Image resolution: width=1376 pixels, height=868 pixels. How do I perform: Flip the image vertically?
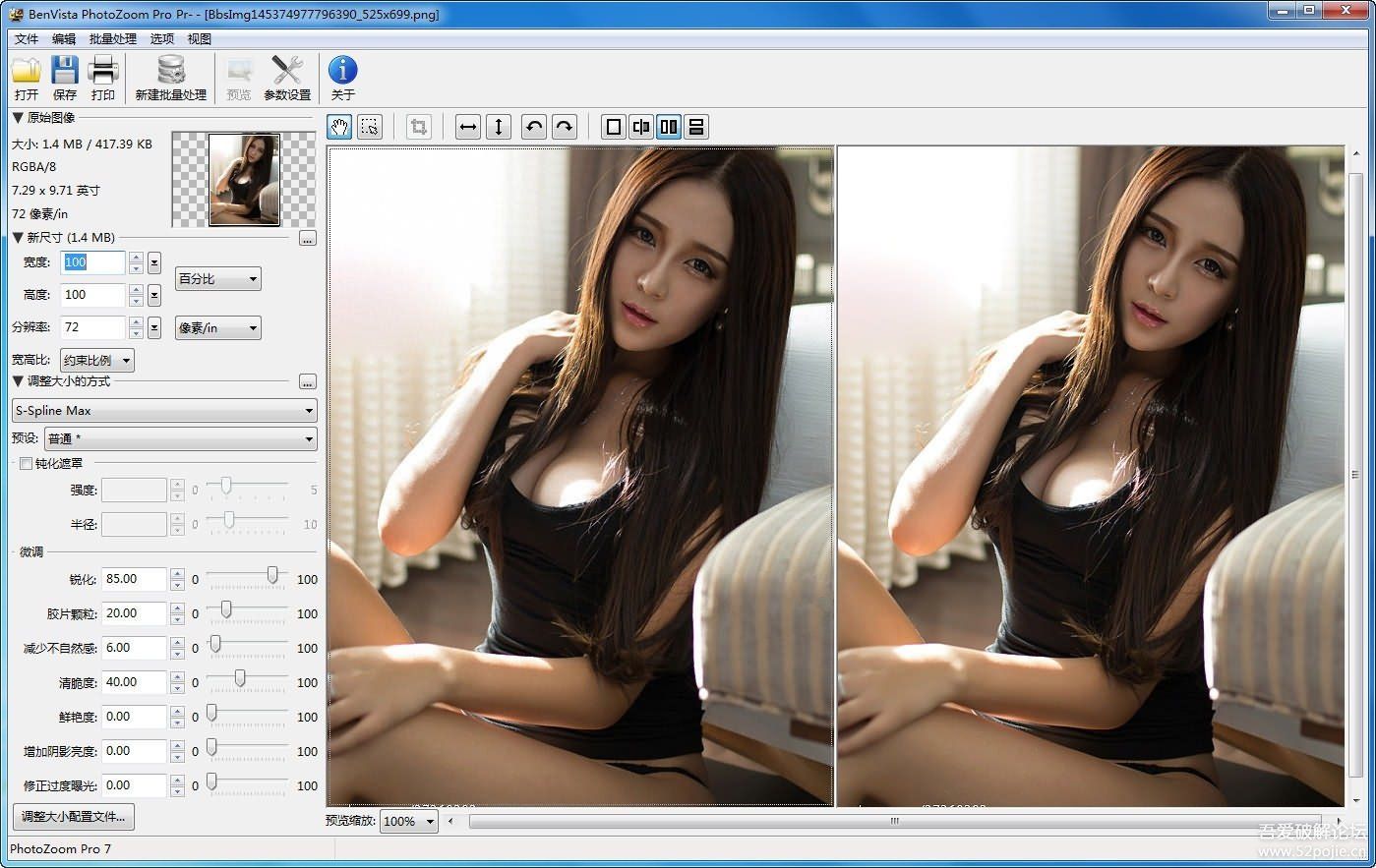499,127
